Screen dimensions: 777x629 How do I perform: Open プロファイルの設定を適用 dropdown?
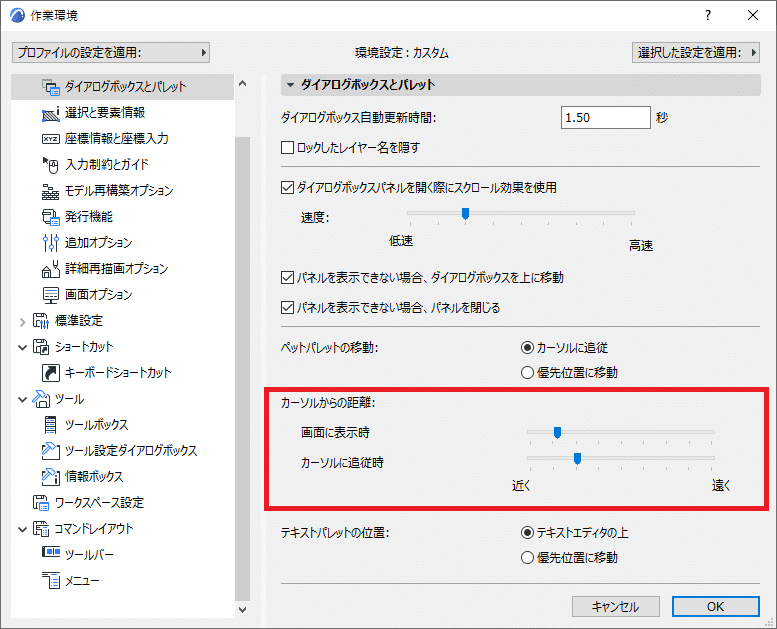point(111,53)
